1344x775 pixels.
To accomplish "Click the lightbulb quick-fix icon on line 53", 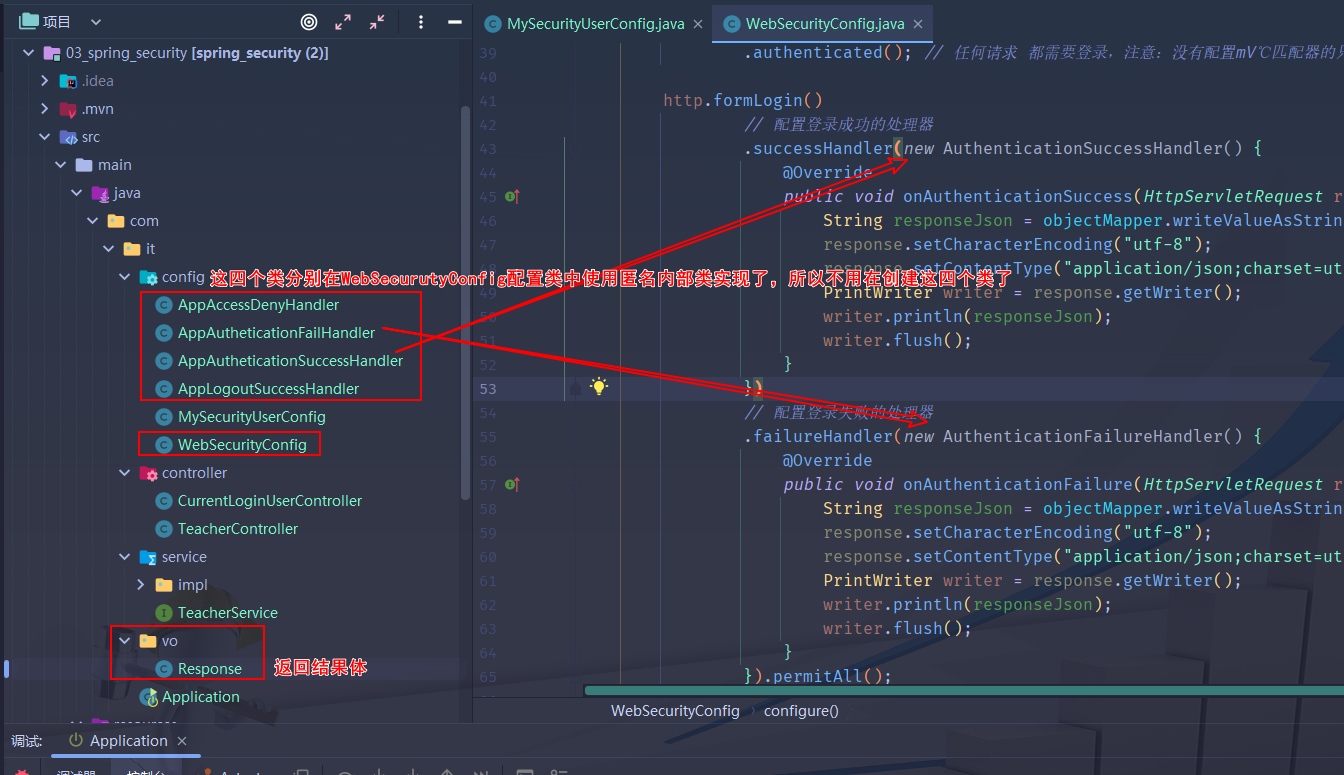I will coord(598,387).
